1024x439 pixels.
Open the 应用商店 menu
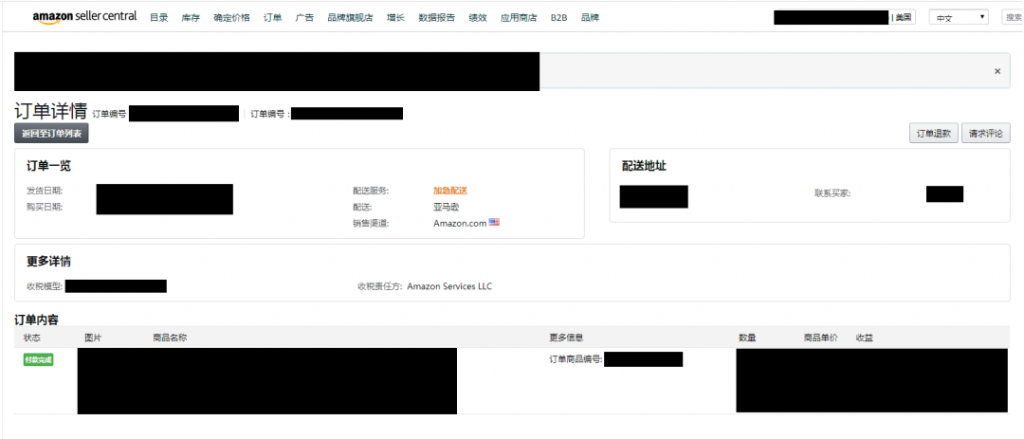click(x=519, y=18)
